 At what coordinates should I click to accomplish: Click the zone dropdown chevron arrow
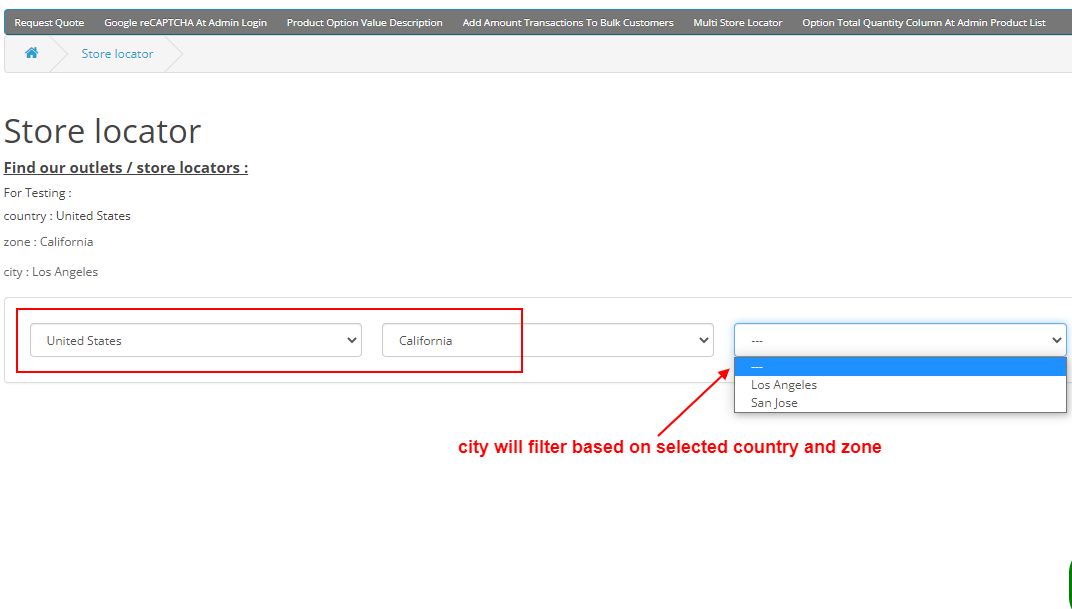point(704,340)
